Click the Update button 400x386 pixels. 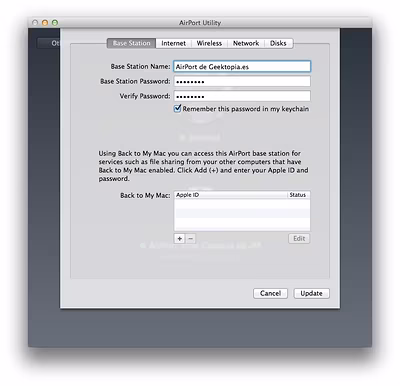pyautogui.click(x=311, y=293)
